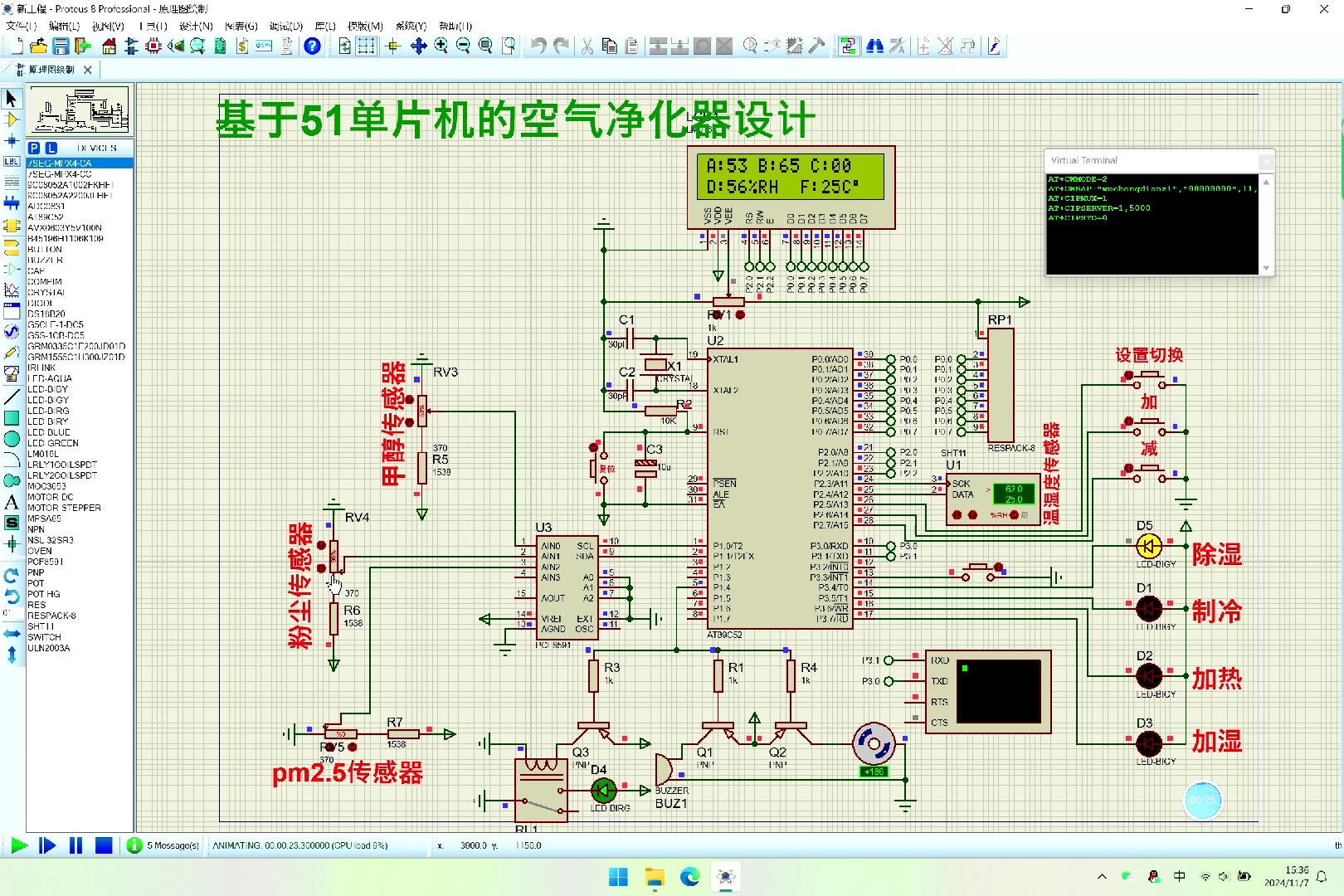Click the Library 'L' button
This screenshot has width=1344, height=896.
pos(51,148)
